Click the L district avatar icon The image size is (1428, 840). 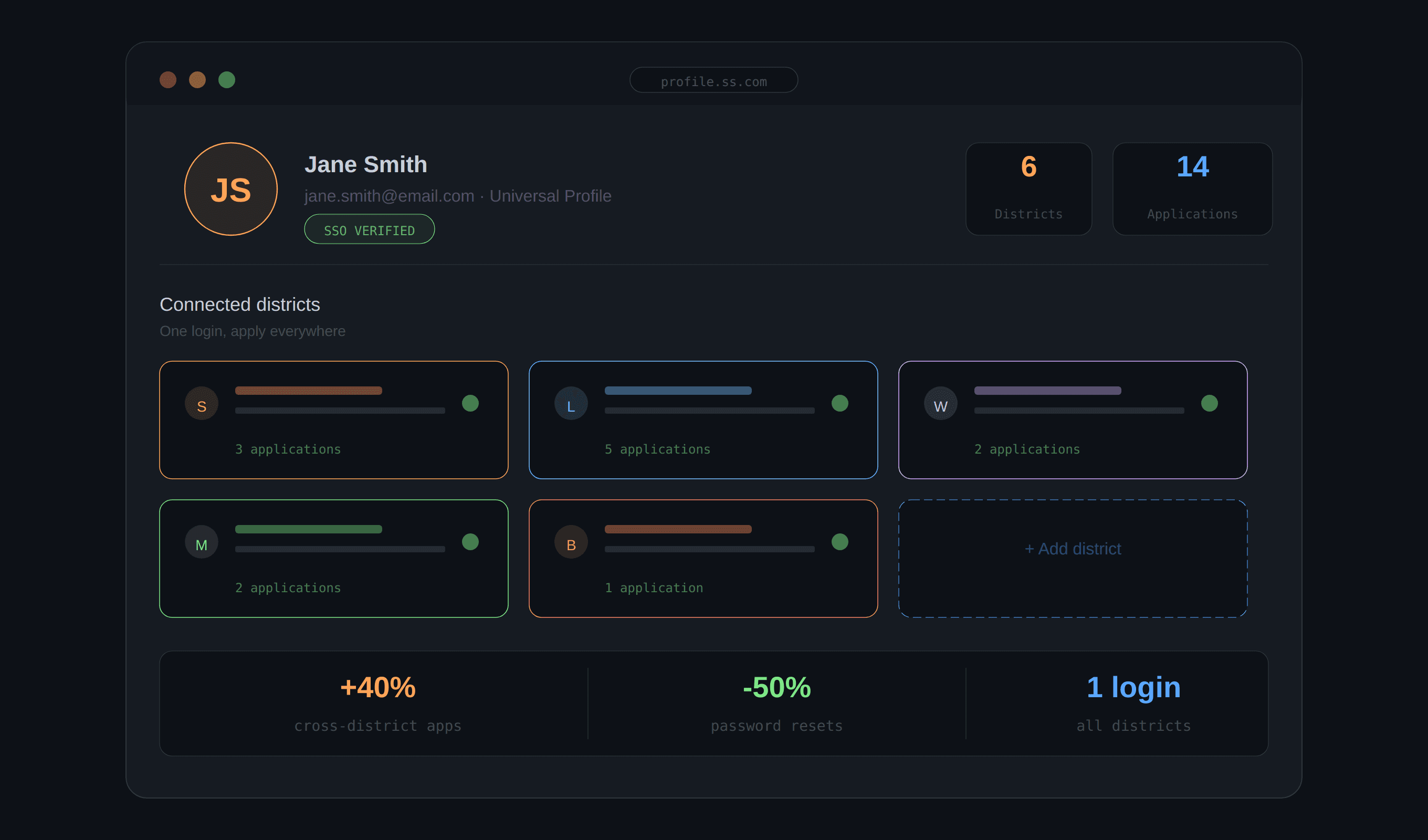[x=571, y=404]
